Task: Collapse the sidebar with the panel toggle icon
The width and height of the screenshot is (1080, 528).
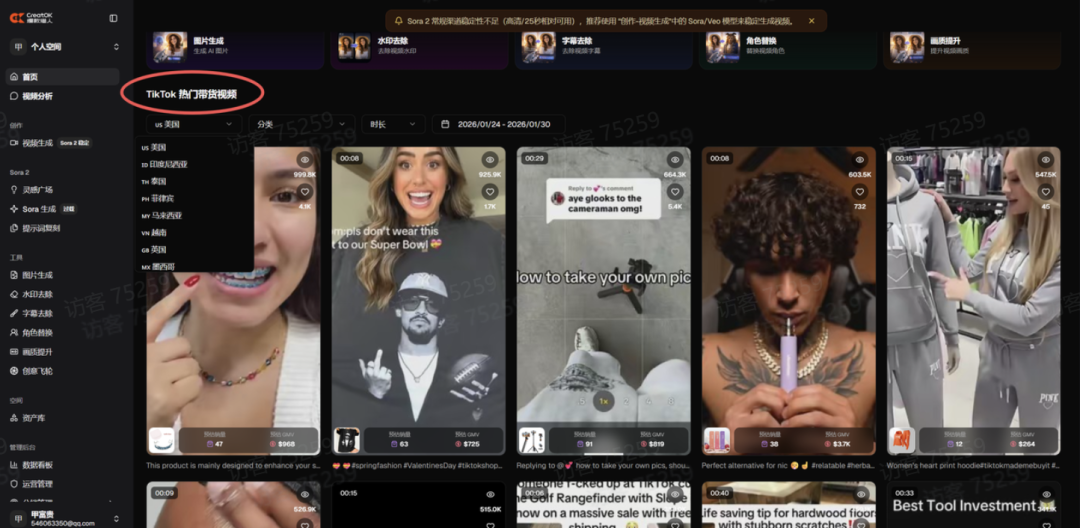Action: click(x=114, y=19)
